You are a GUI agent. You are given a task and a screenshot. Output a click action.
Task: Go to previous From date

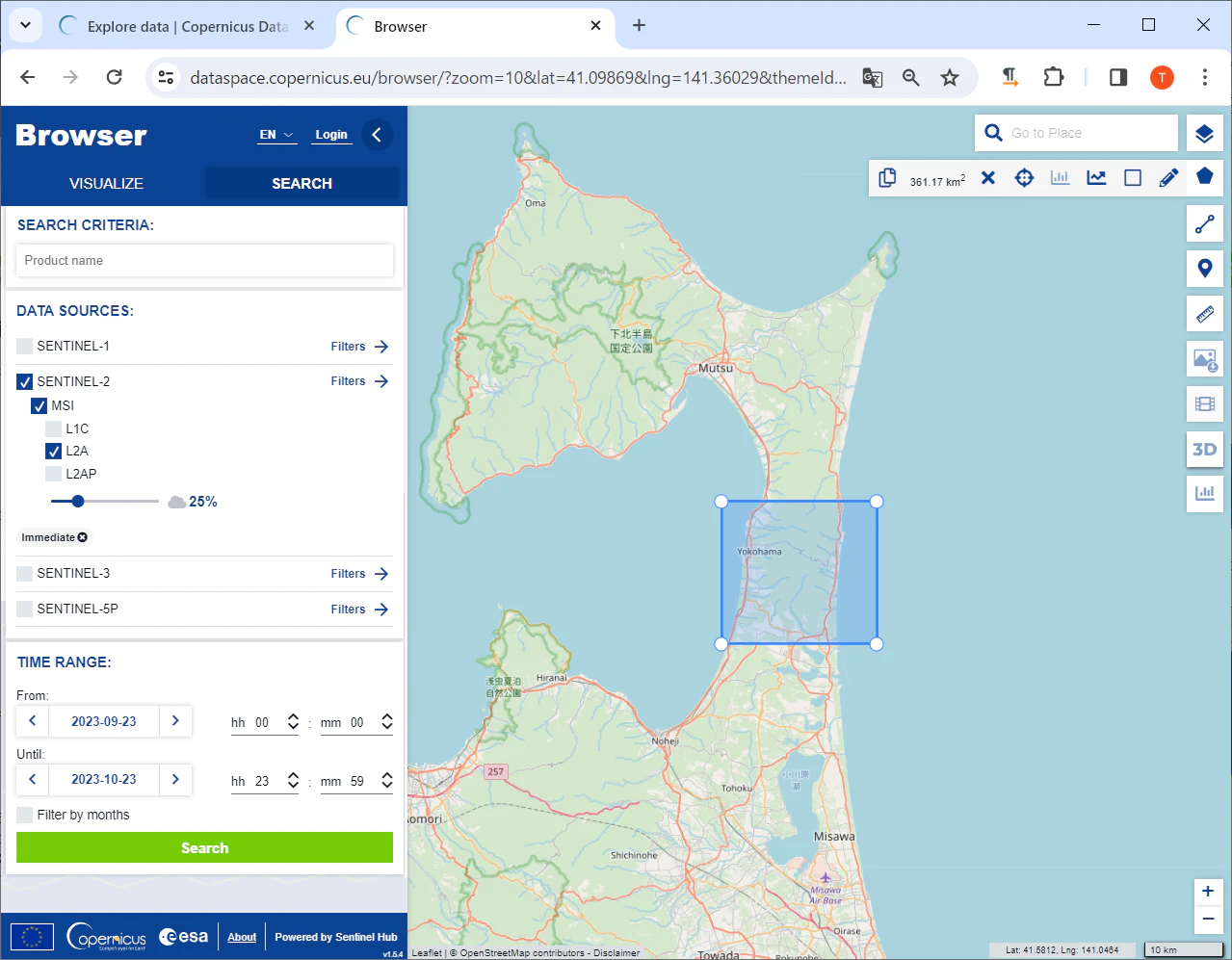33,720
